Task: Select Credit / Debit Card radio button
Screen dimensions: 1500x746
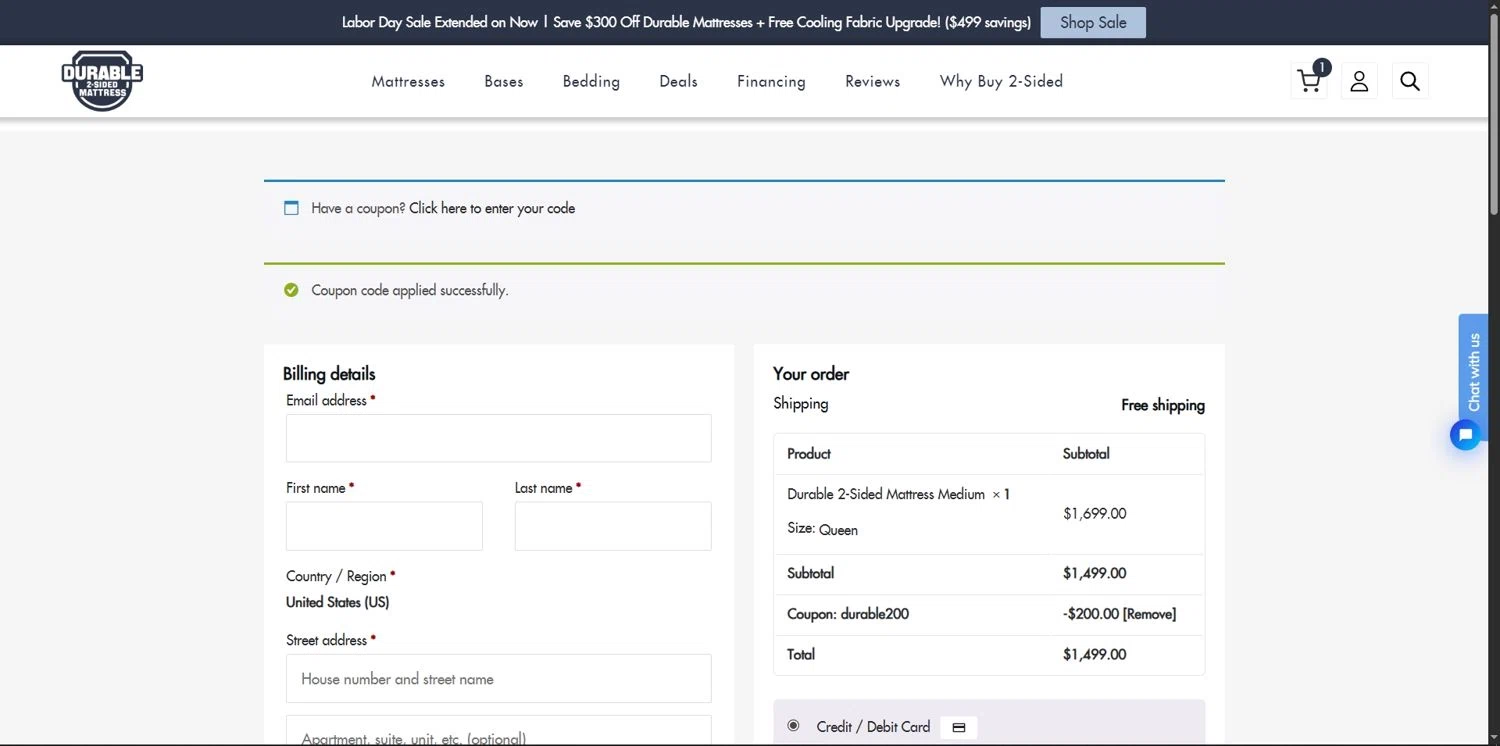Action: click(x=793, y=725)
